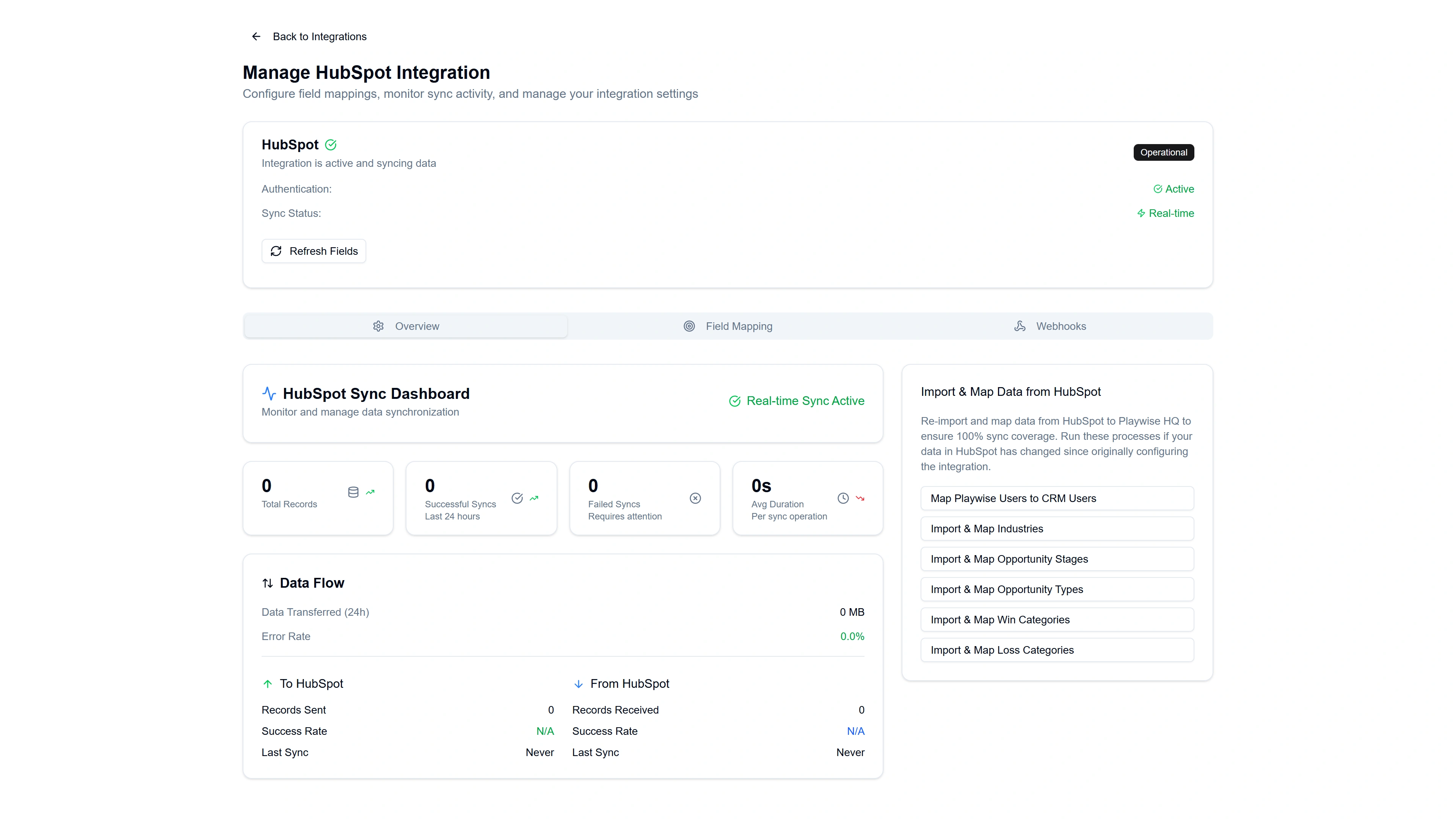Click the database icon in Total Records card
This screenshot has width=1456, height=819.
[x=353, y=492]
